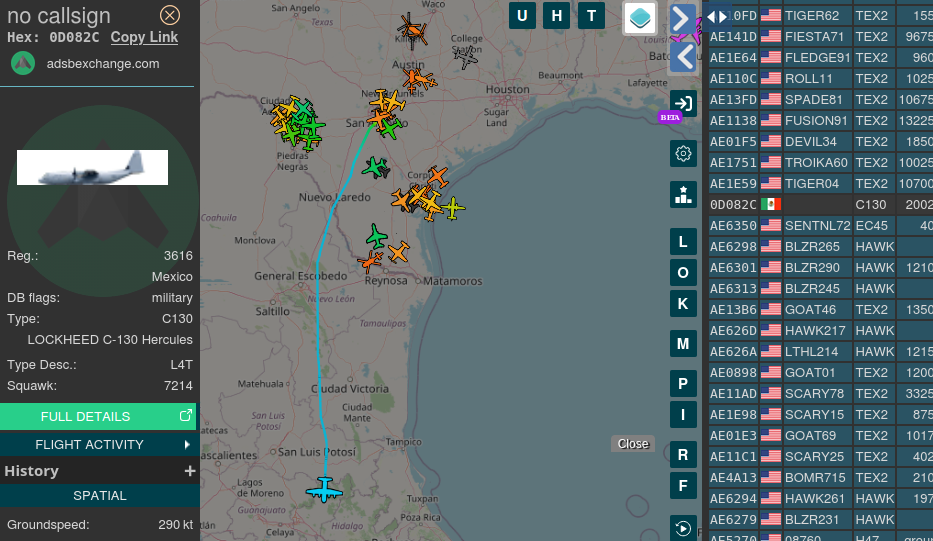Open the statistics podium icon
Image resolution: width=933 pixels, height=541 pixels.
click(683, 195)
